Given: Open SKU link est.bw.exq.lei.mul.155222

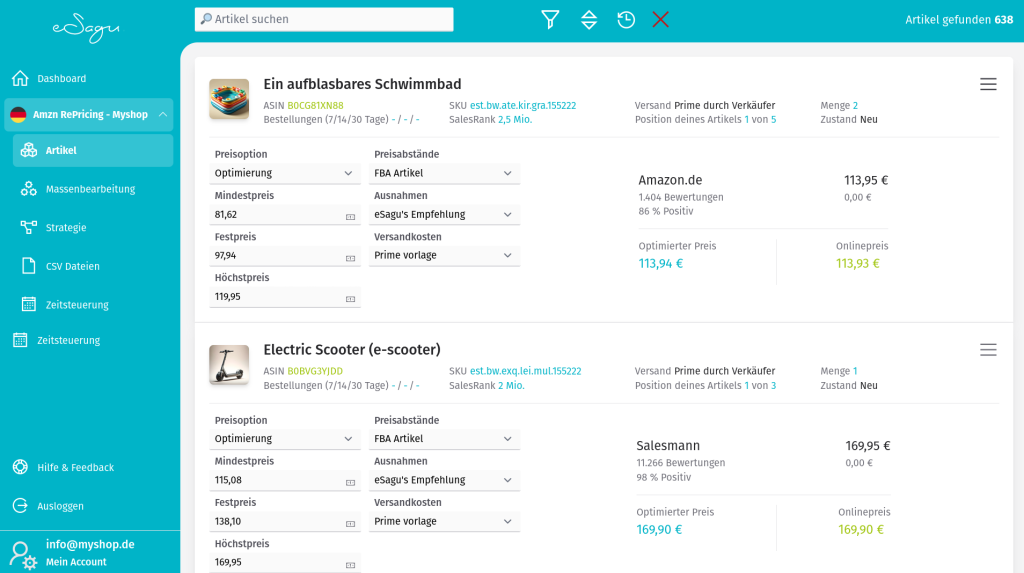Looking at the screenshot, I should pos(526,371).
